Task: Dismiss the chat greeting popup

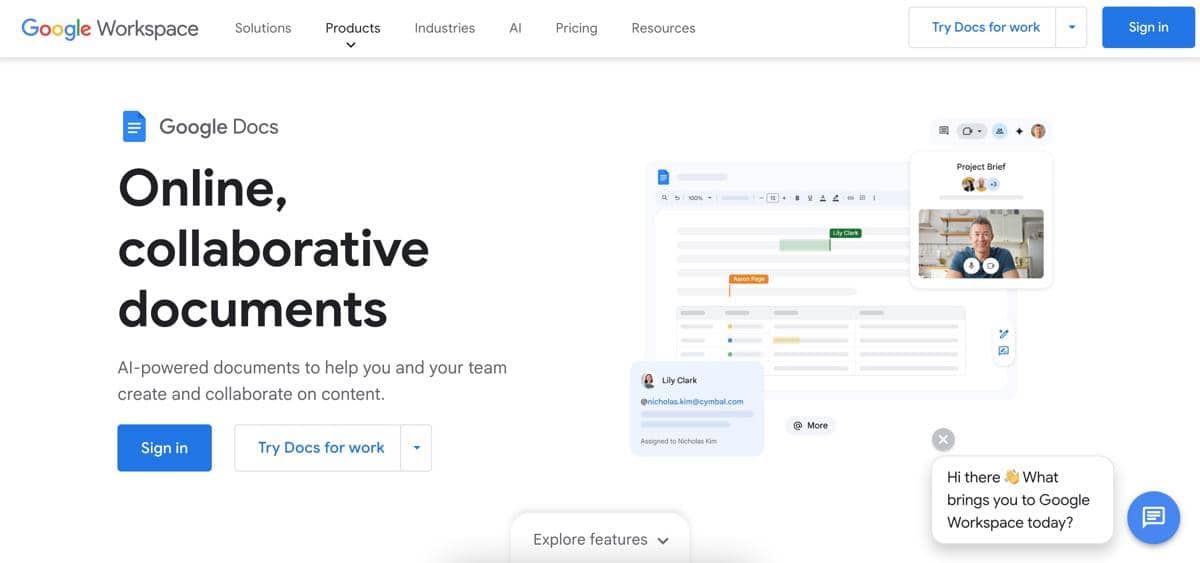Action: [x=943, y=439]
